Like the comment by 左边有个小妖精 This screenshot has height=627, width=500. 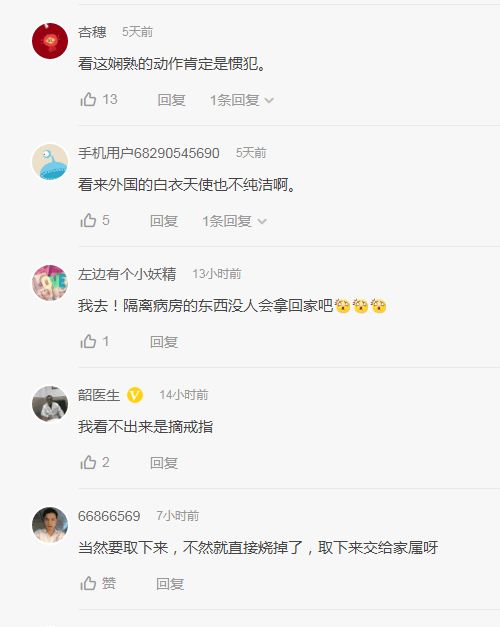95,341
